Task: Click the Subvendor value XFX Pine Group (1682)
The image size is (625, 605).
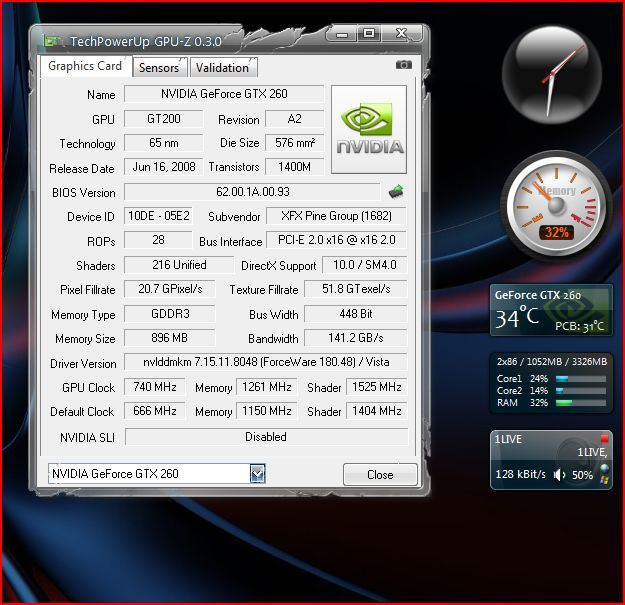Action: (x=336, y=216)
